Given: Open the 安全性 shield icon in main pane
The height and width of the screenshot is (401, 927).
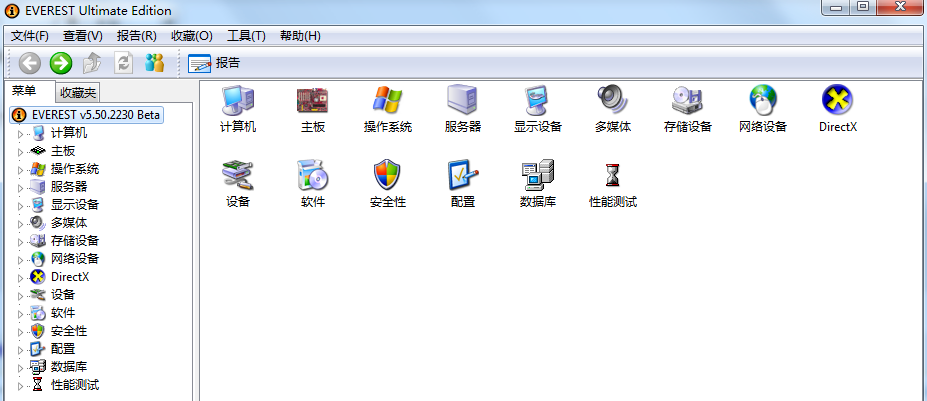Looking at the screenshot, I should (x=387, y=175).
